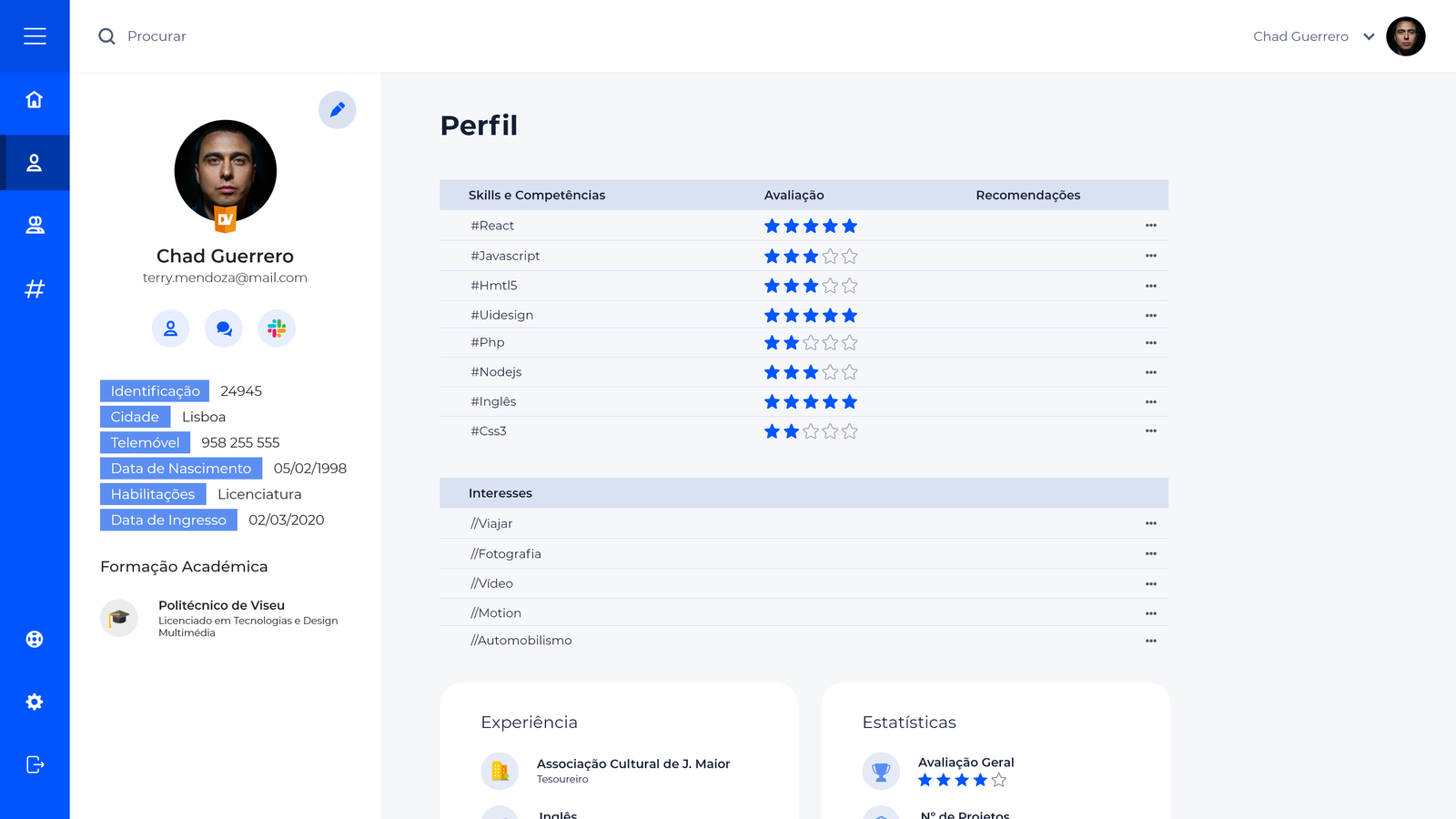Expand the Chad Guerrero account dropdown
Screen dimensions: 1456x819
click(1368, 36)
